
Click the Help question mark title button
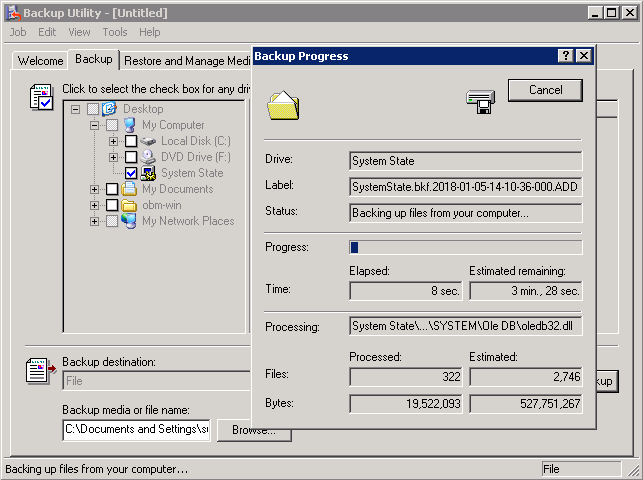click(566, 56)
